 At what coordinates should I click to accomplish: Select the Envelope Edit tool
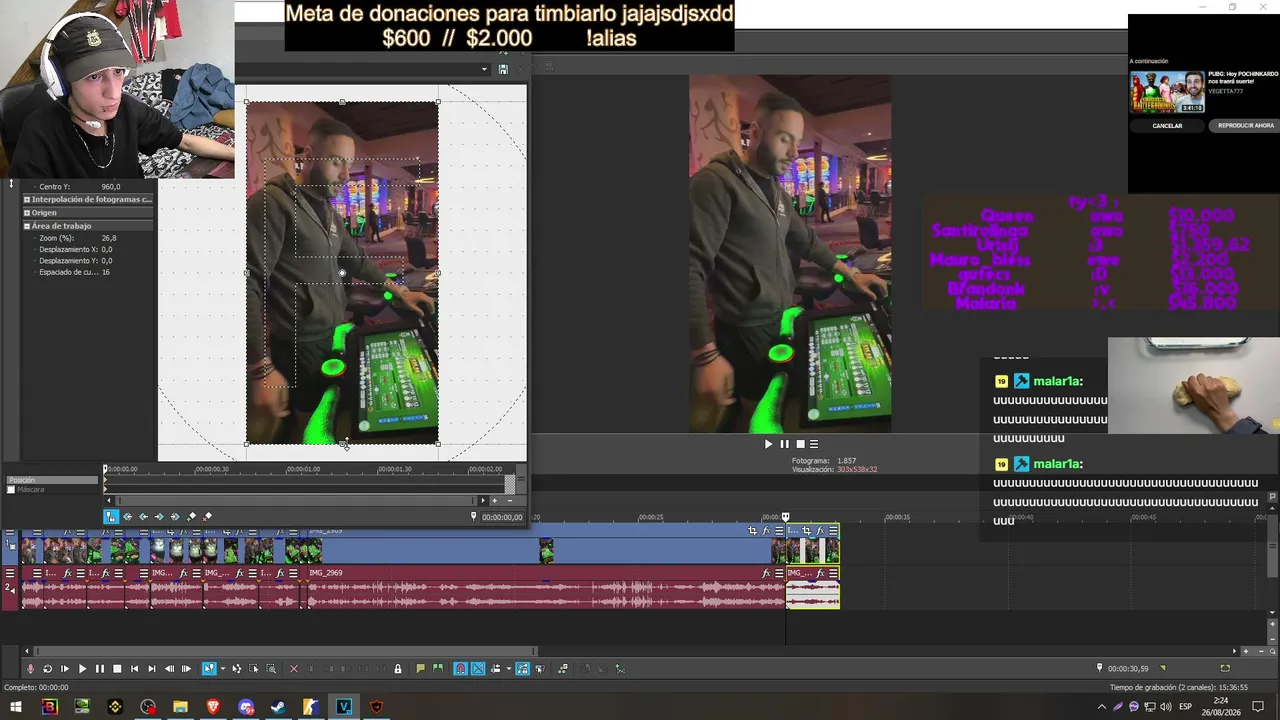click(x=237, y=669)
